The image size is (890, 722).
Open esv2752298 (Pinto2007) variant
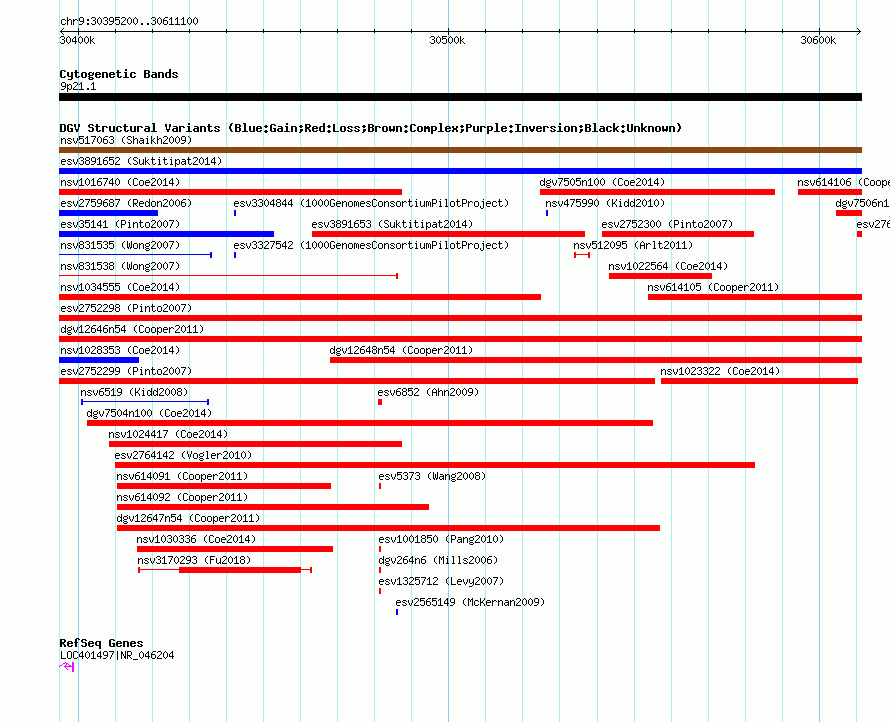coord(126,308)
